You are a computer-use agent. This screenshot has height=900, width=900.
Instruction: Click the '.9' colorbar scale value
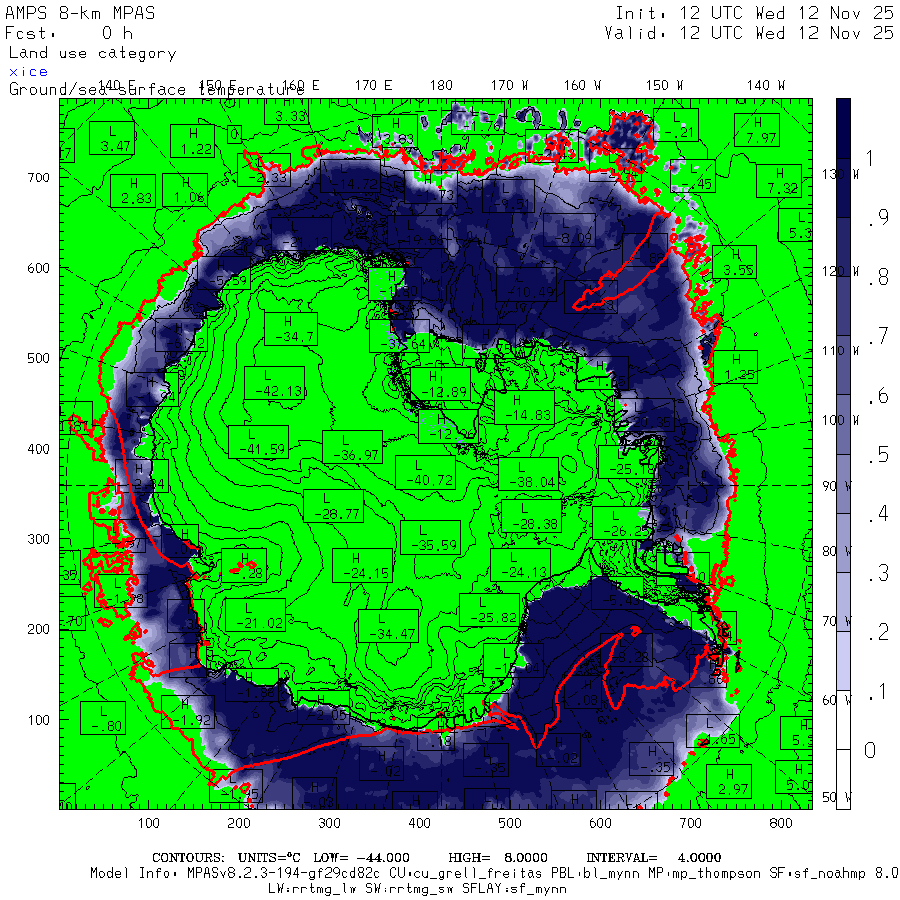(x=879, y=217)
